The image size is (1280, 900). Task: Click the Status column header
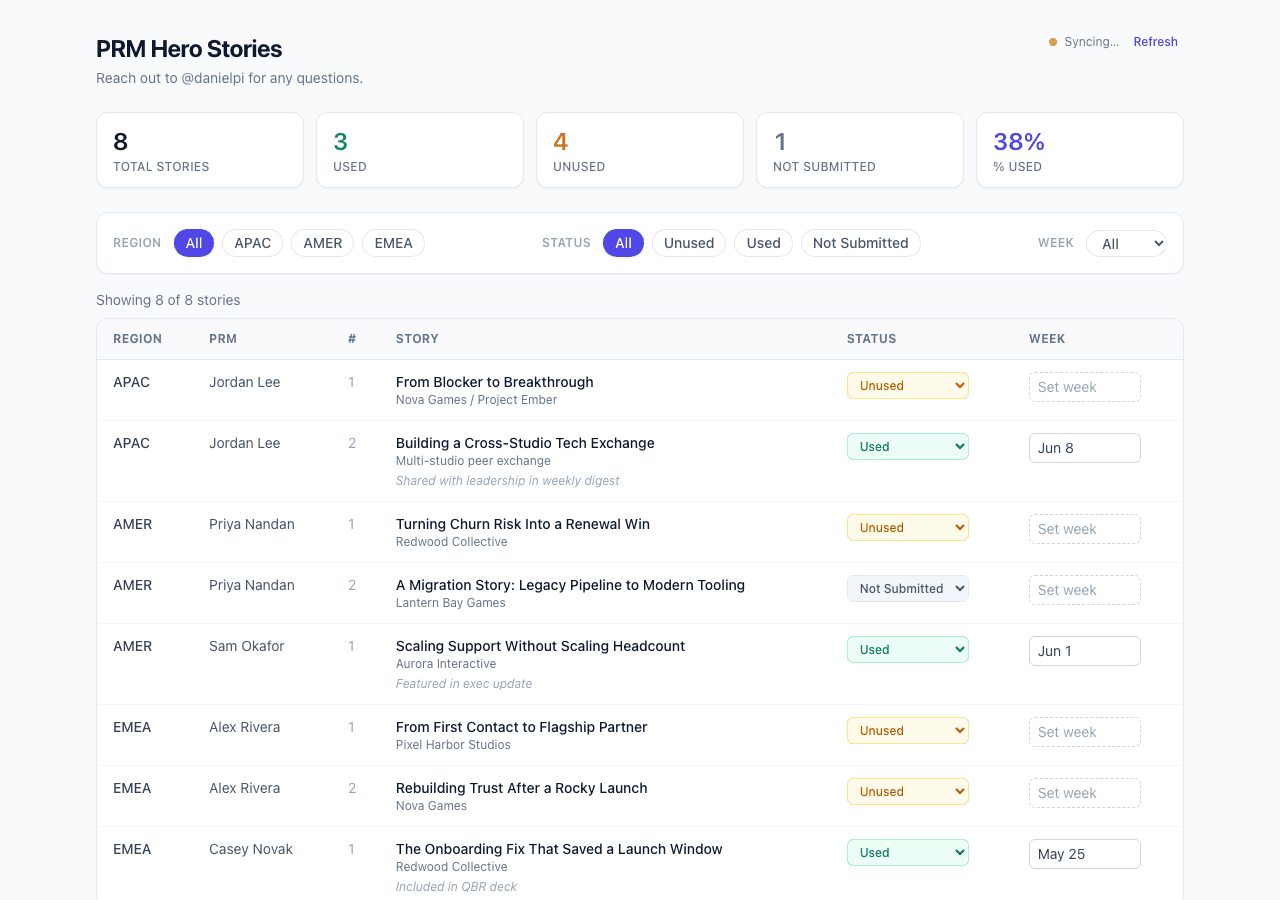point(871,339)
